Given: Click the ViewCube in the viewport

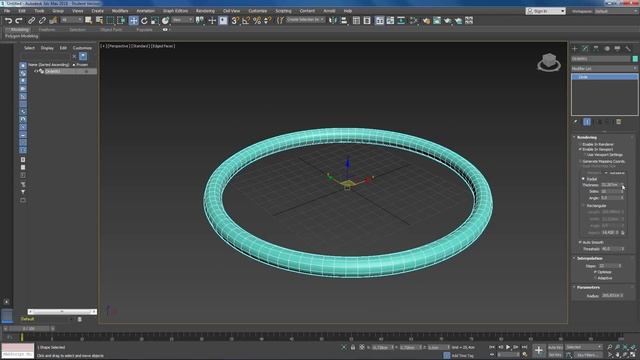Looking at the screenshot, I should pos(549,62).
